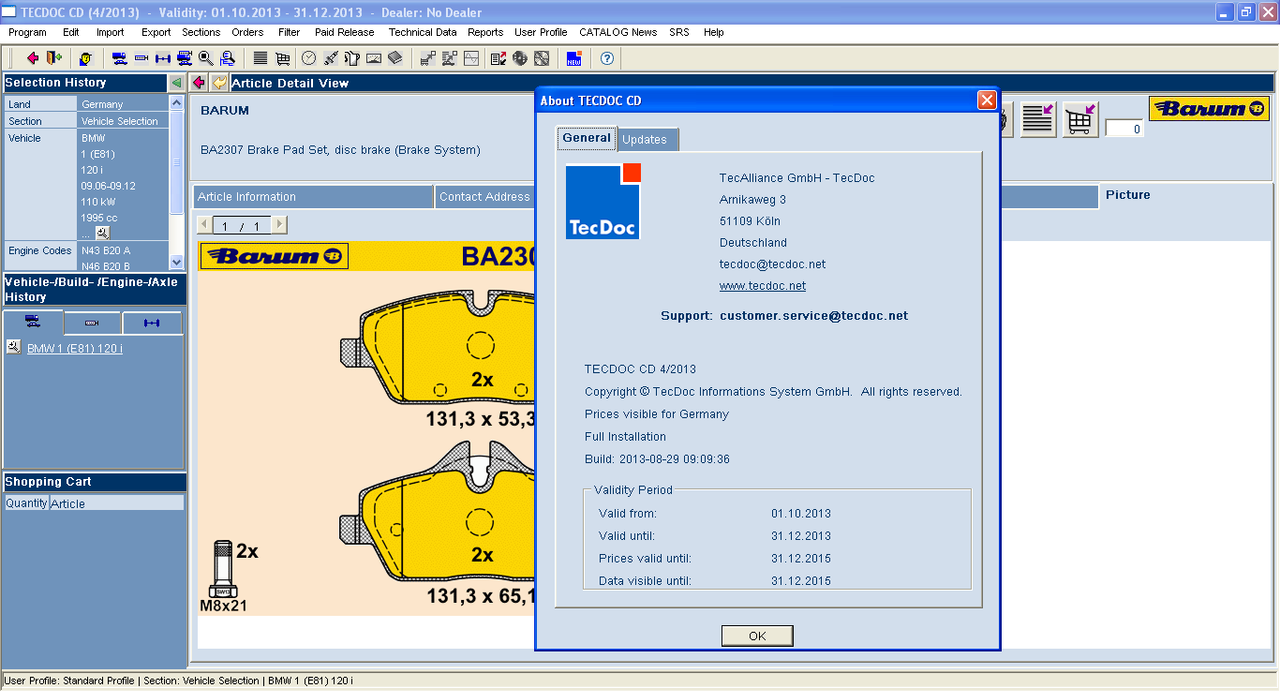Open the book manual toolbar icon
The width and height of the screenshot is (1280, 692).
click(x=395, y=58)
